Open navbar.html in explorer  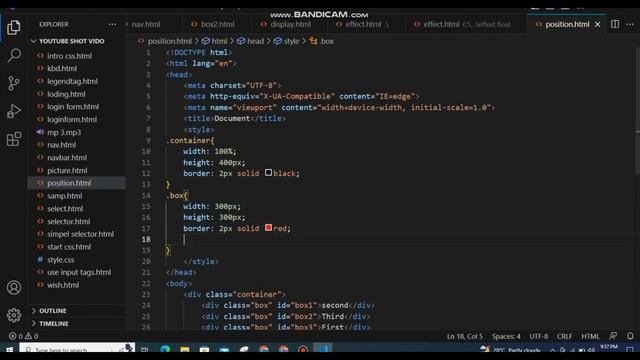click(x=67, y=158)
